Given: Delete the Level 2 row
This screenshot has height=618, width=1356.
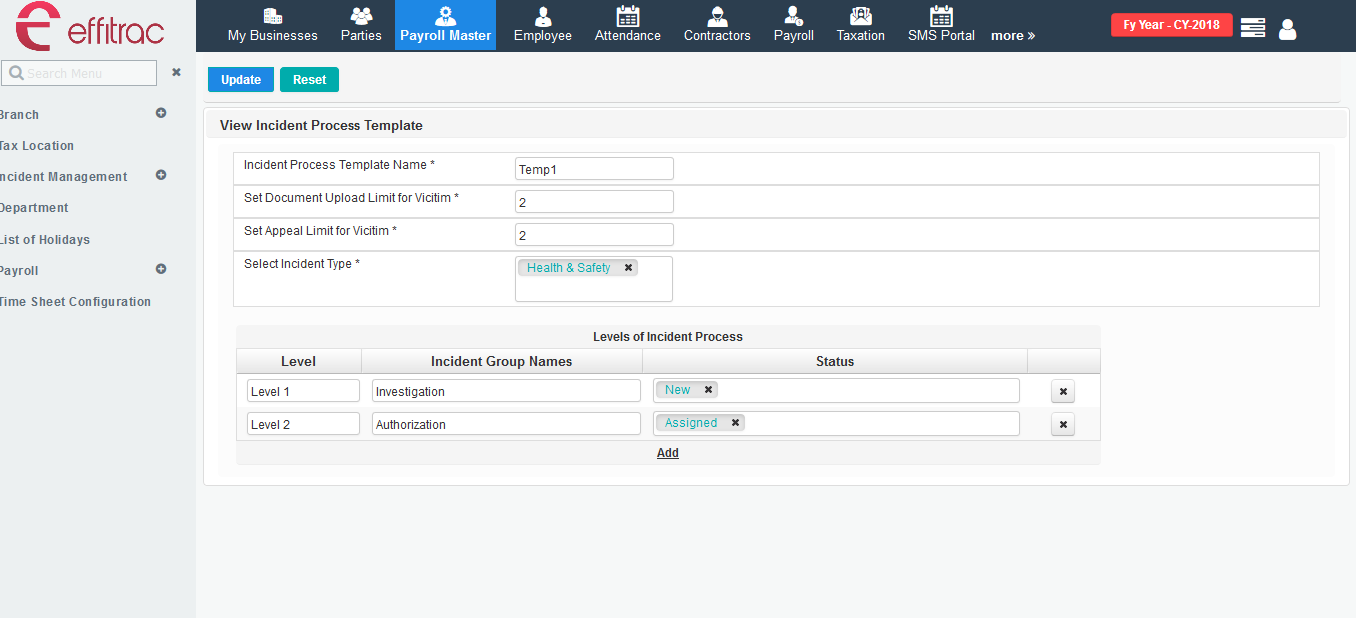Looking at the screenshot, I should (x=1063, y=425).
